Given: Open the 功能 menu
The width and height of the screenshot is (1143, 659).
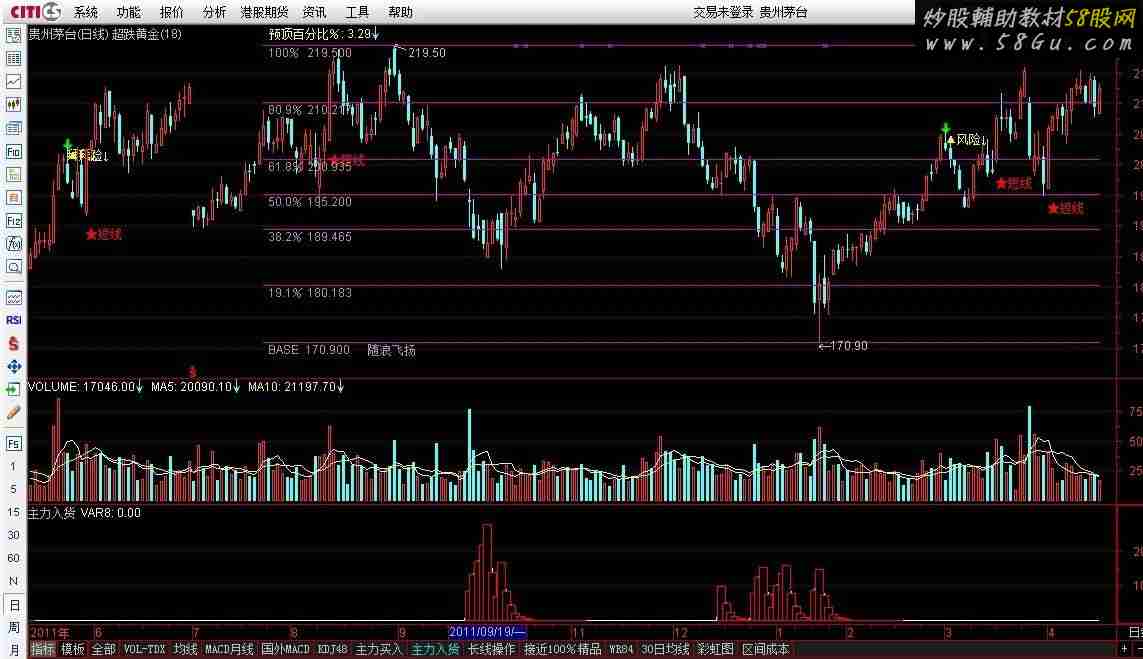Looking at the screenshot, I should (x=128, y=12).
